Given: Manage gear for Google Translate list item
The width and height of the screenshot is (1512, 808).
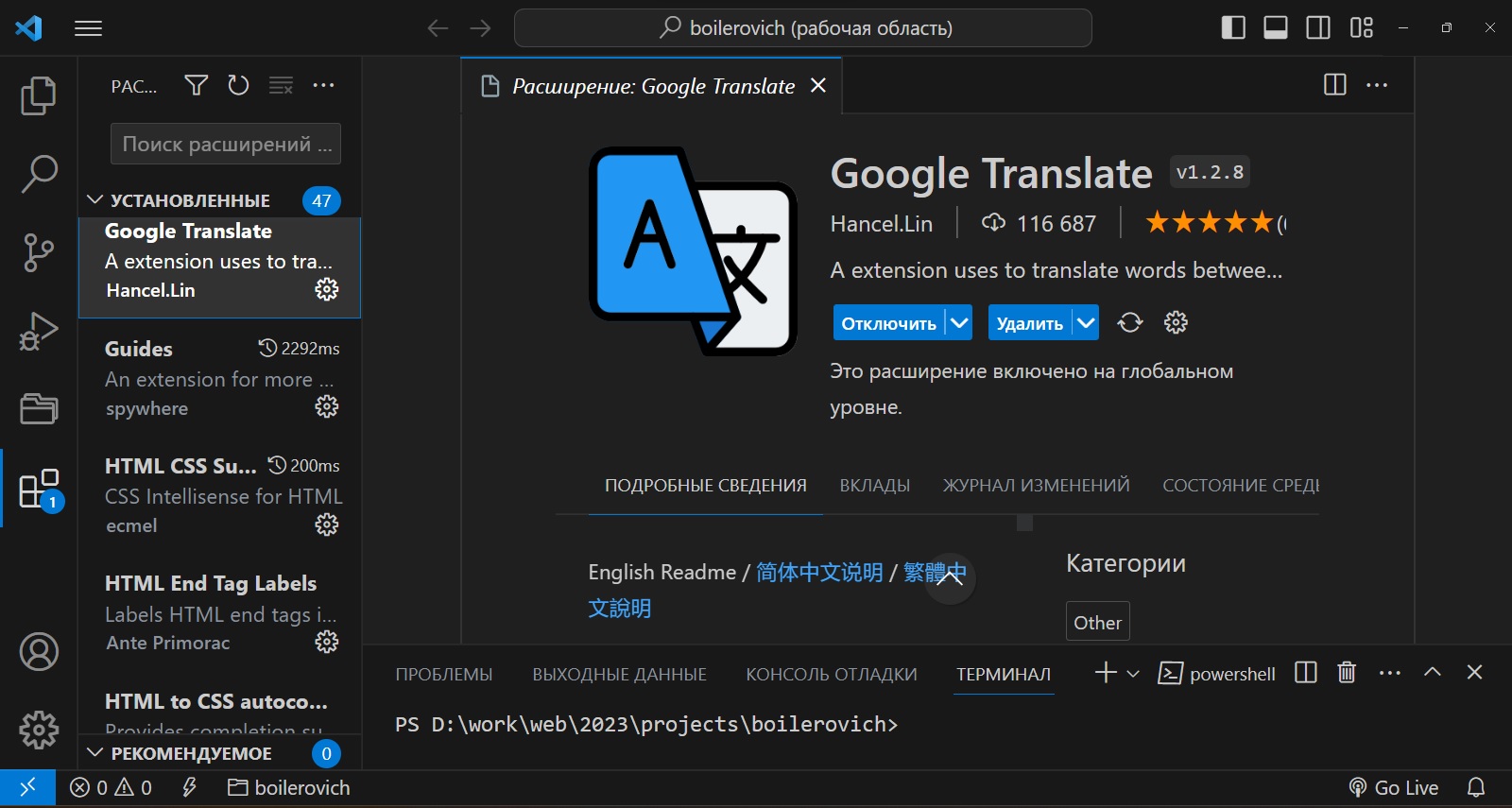Looking at the screenshot, I should (327, 289).
